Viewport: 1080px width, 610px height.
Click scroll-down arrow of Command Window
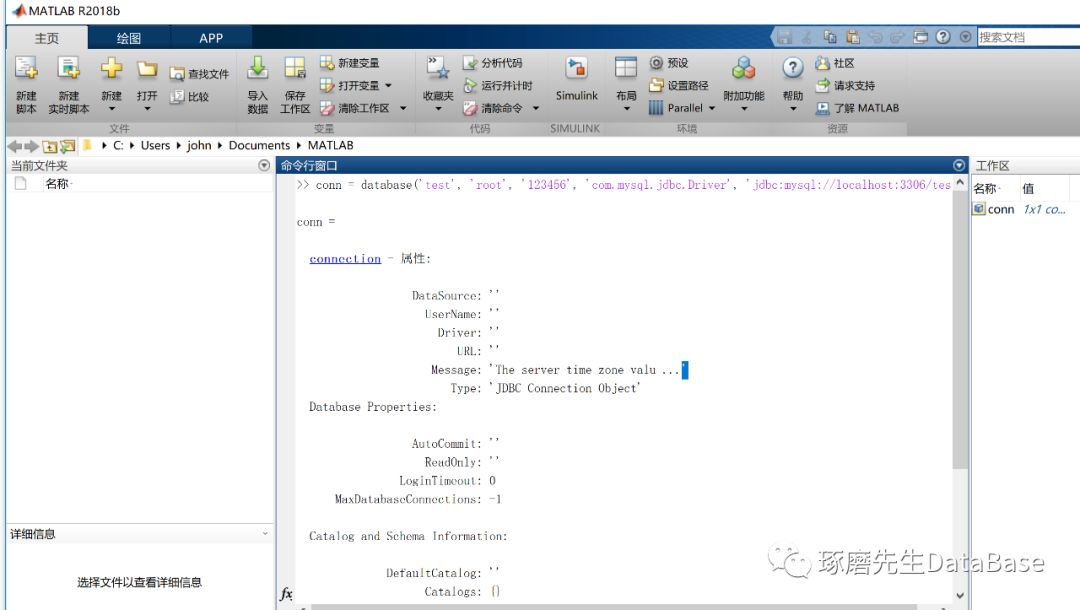[x=960, y=596]
